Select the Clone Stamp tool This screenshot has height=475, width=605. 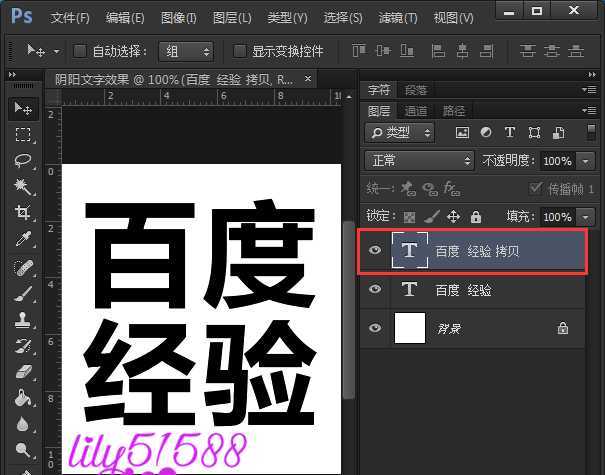tap(23, 320)
